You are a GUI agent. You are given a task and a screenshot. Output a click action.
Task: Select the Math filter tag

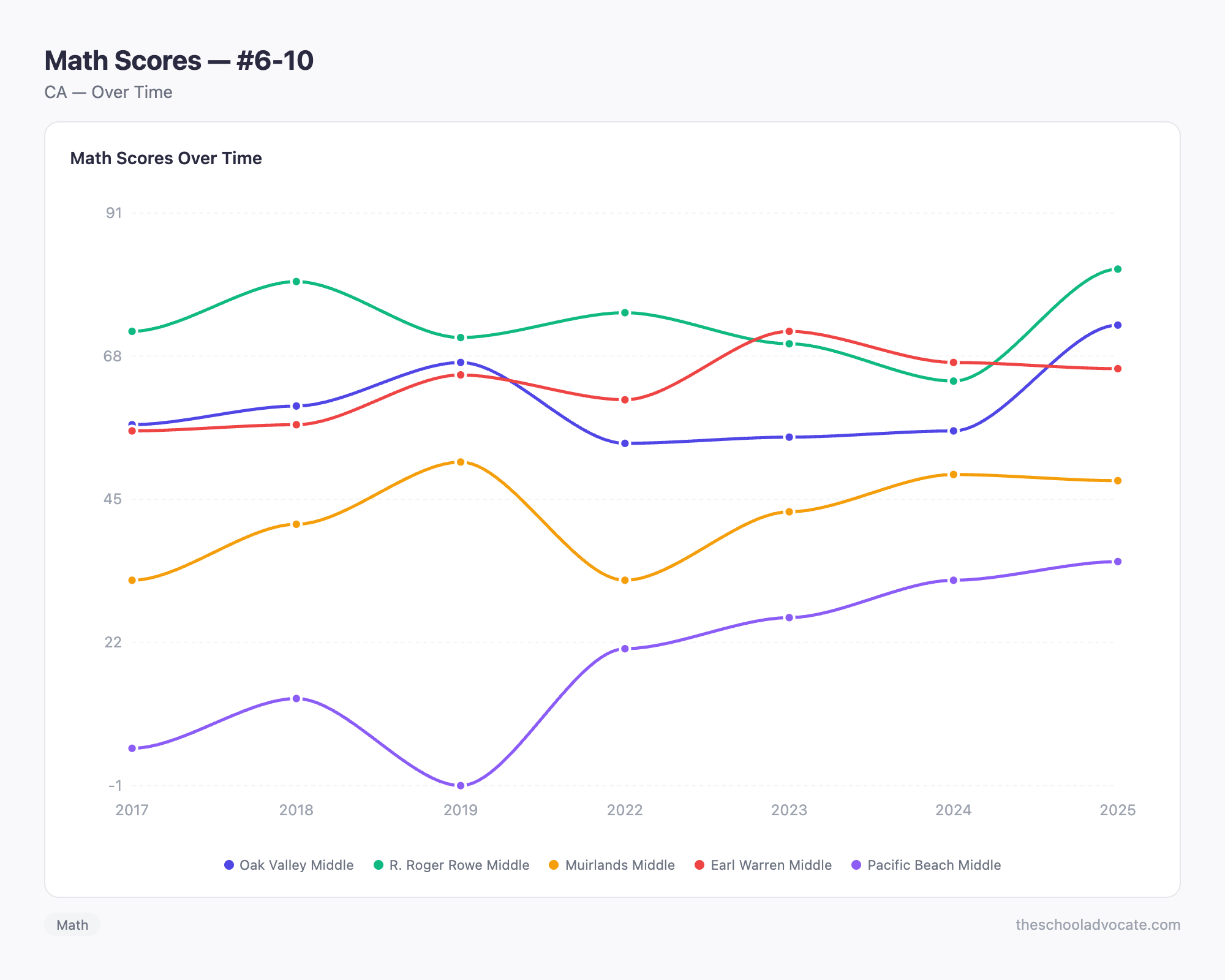(x=72, y=925)
